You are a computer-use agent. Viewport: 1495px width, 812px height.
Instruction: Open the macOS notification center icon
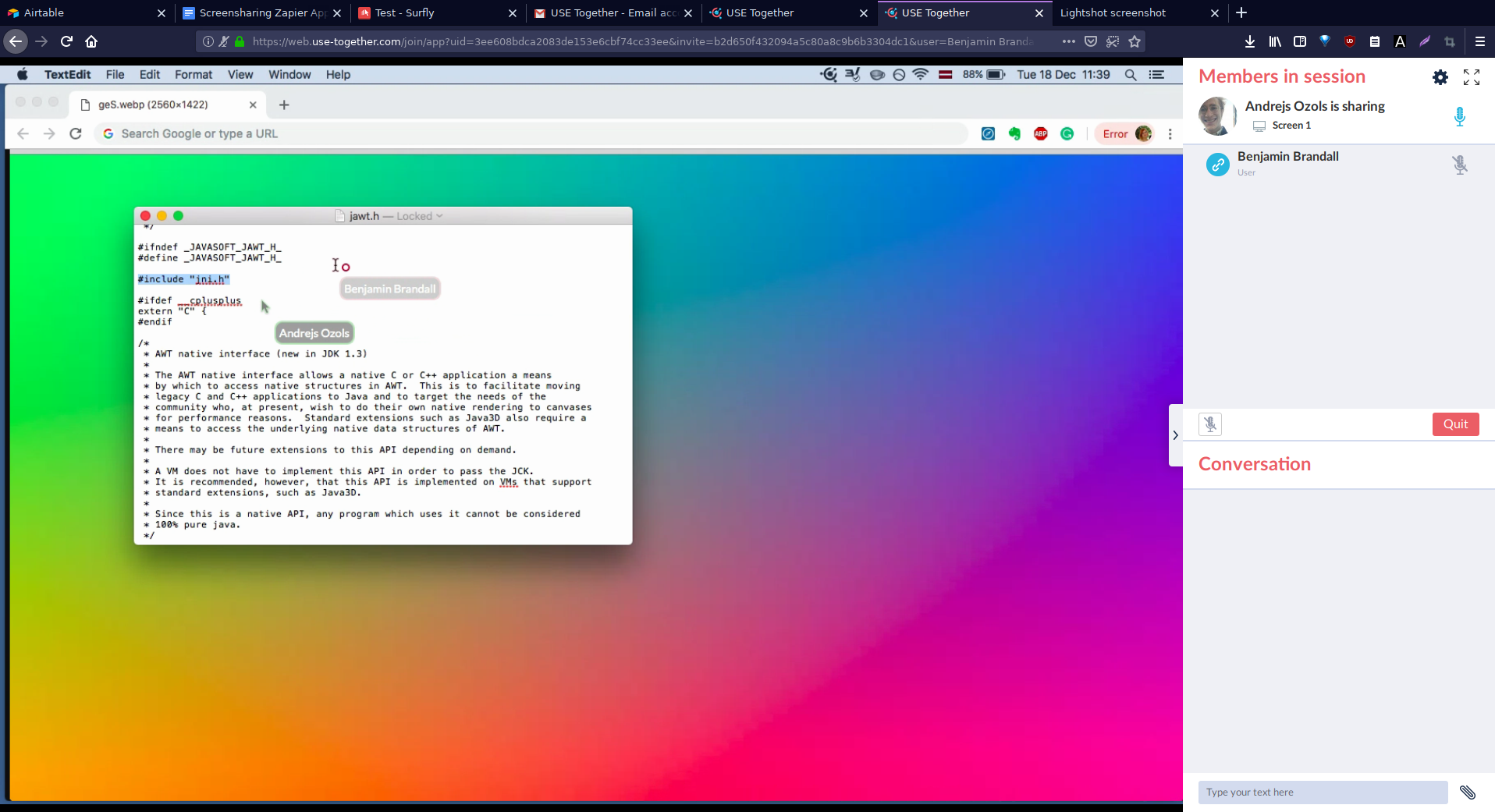pyautogui.click(x=1156, y=75)
